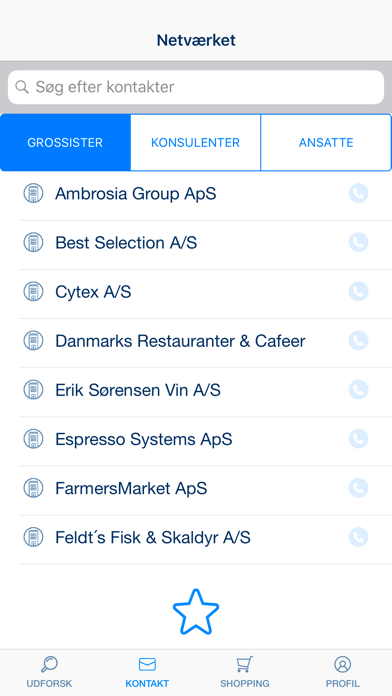Switch to the Ansatte segment

[x=326, y=142]
